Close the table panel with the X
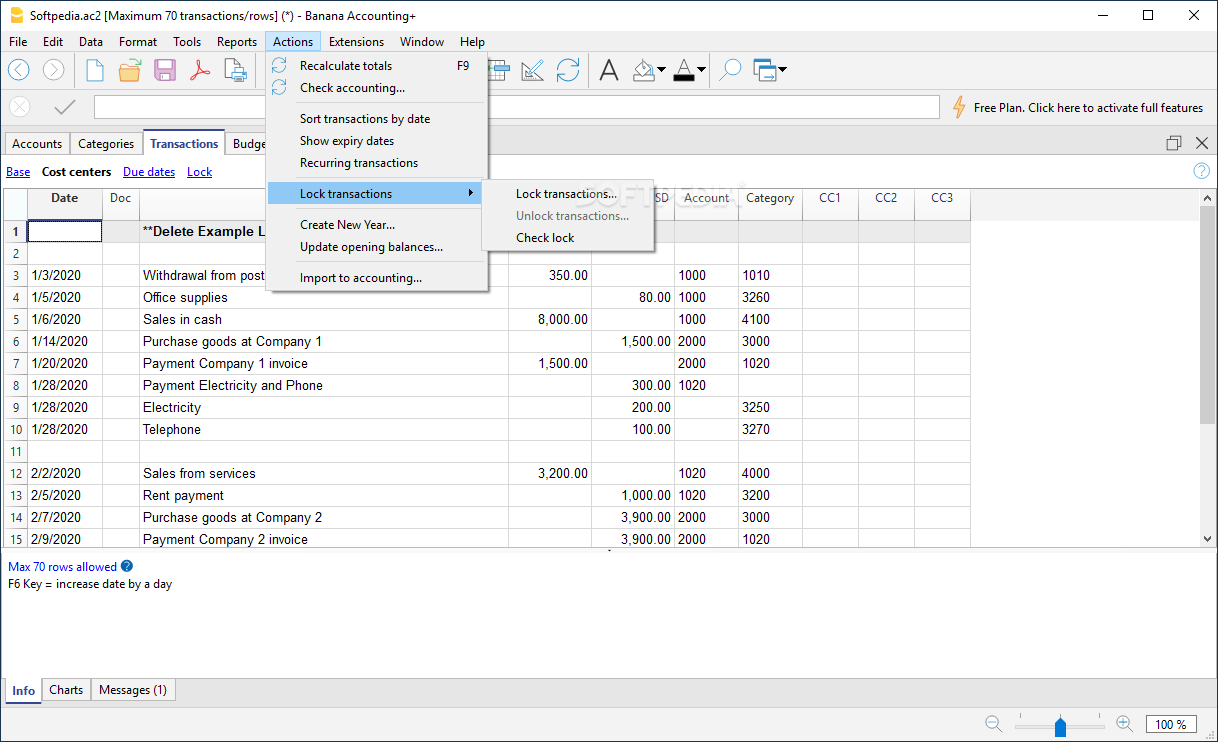This screenshot has width=1218, height=742. point(1202,143)
